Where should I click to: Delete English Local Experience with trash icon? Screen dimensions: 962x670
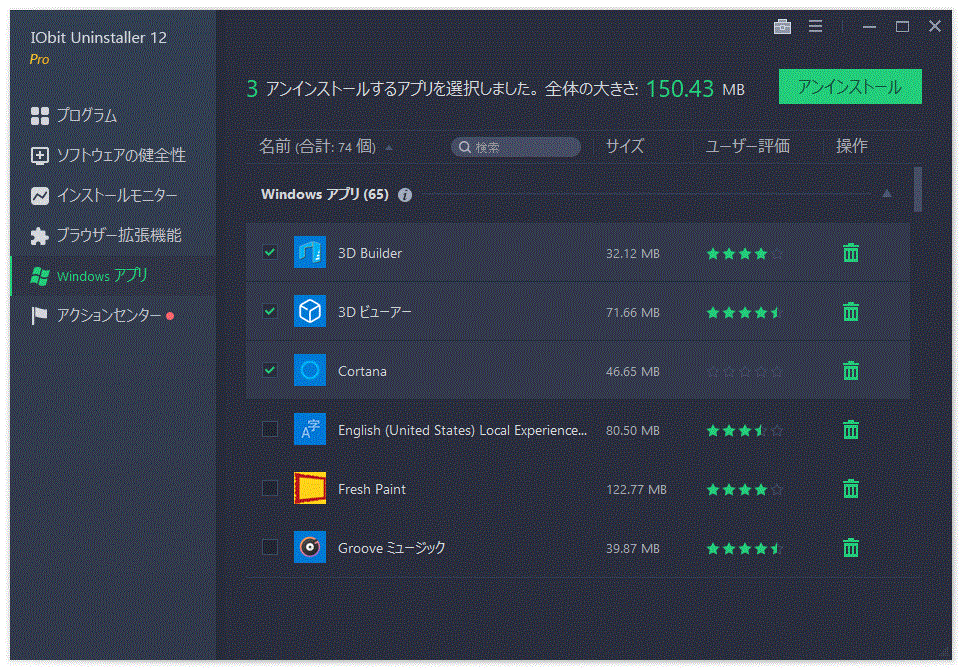point(851,429)
